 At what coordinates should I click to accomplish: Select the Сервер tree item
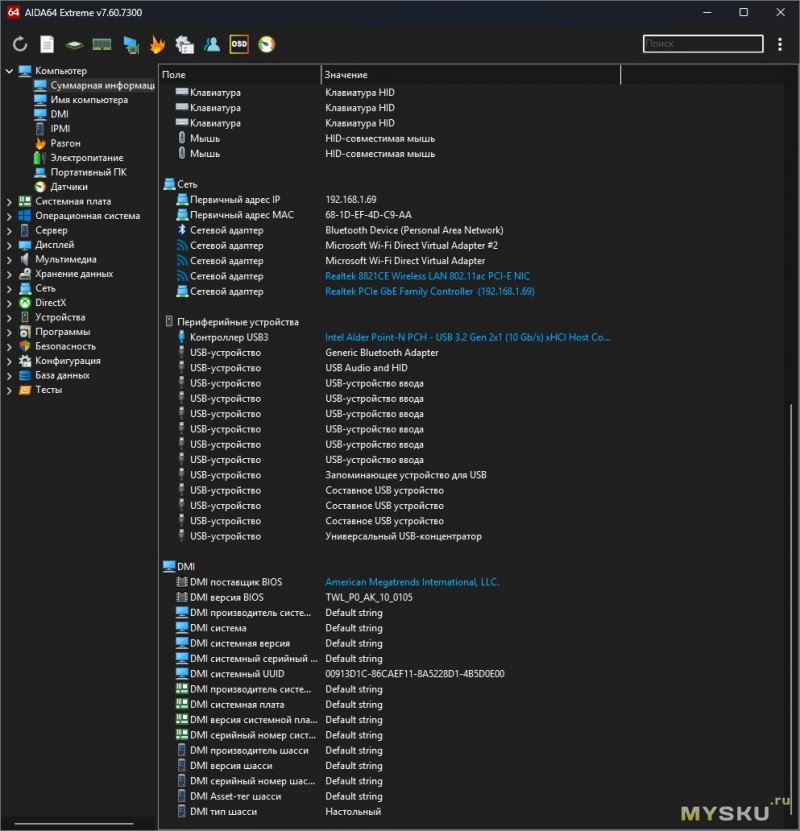[x=51, y=230]
